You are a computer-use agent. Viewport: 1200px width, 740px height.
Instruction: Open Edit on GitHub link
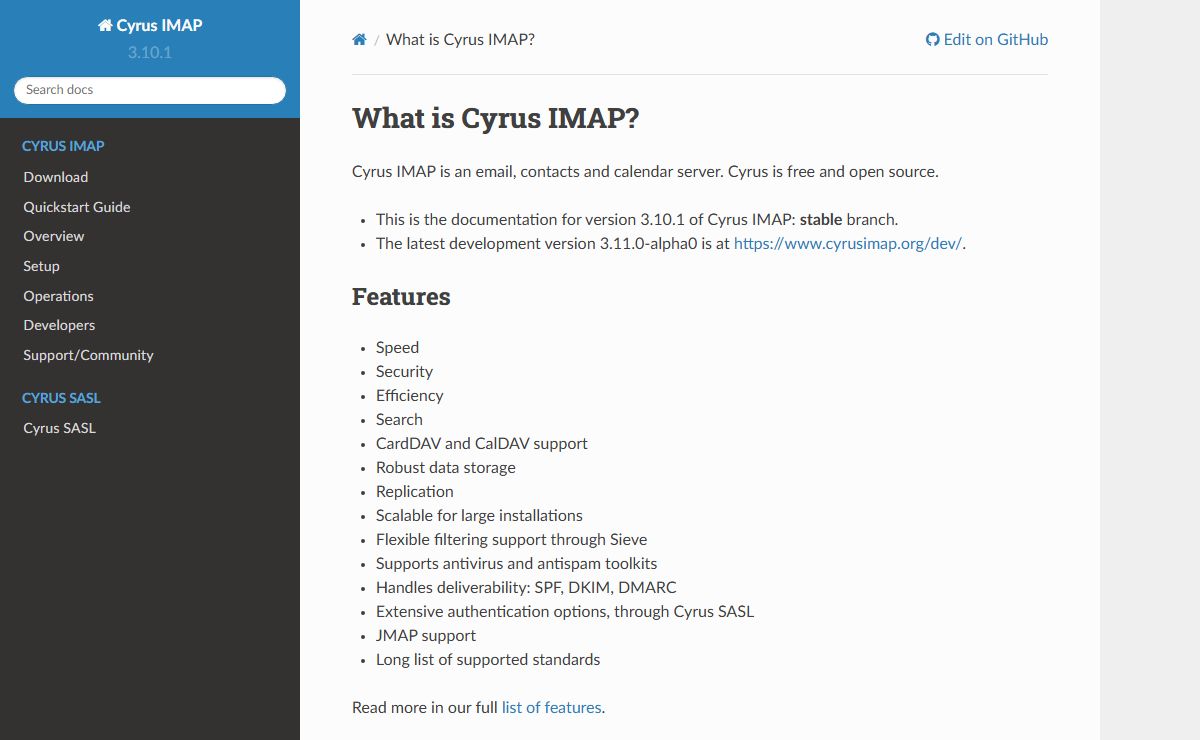[987, 40]
